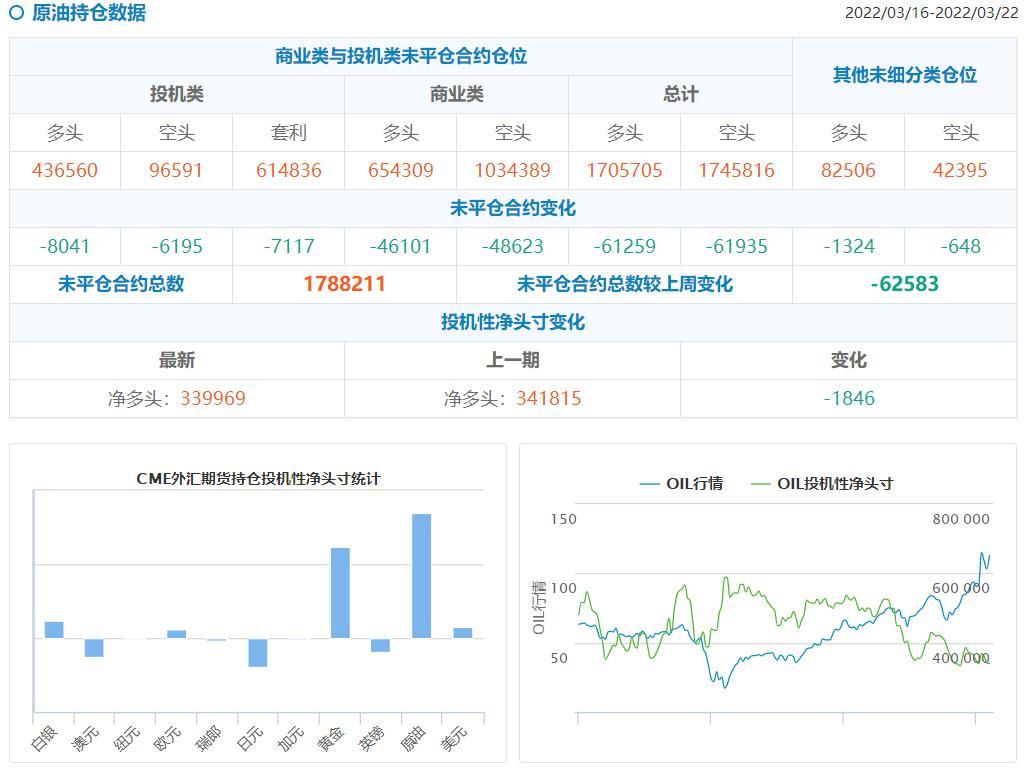
Task: Click the 澳元 negative bar
Action: 94,648
